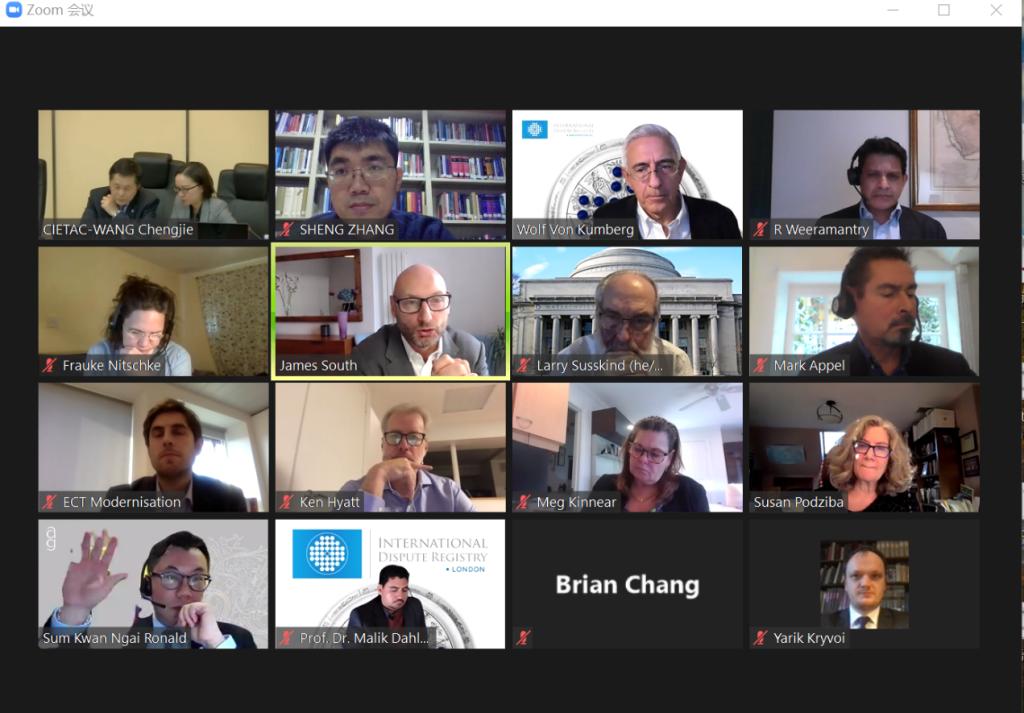Click Prof. Dr. Malik Dahl's name label
1024x713 pixels.
coord(364,638)
